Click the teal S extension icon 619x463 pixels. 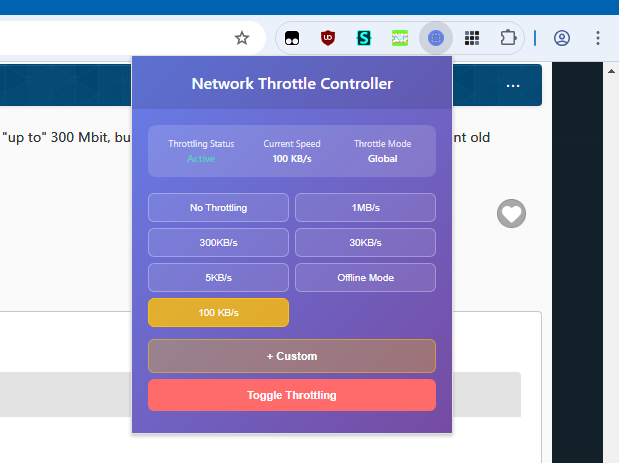(x=364, y=38)
